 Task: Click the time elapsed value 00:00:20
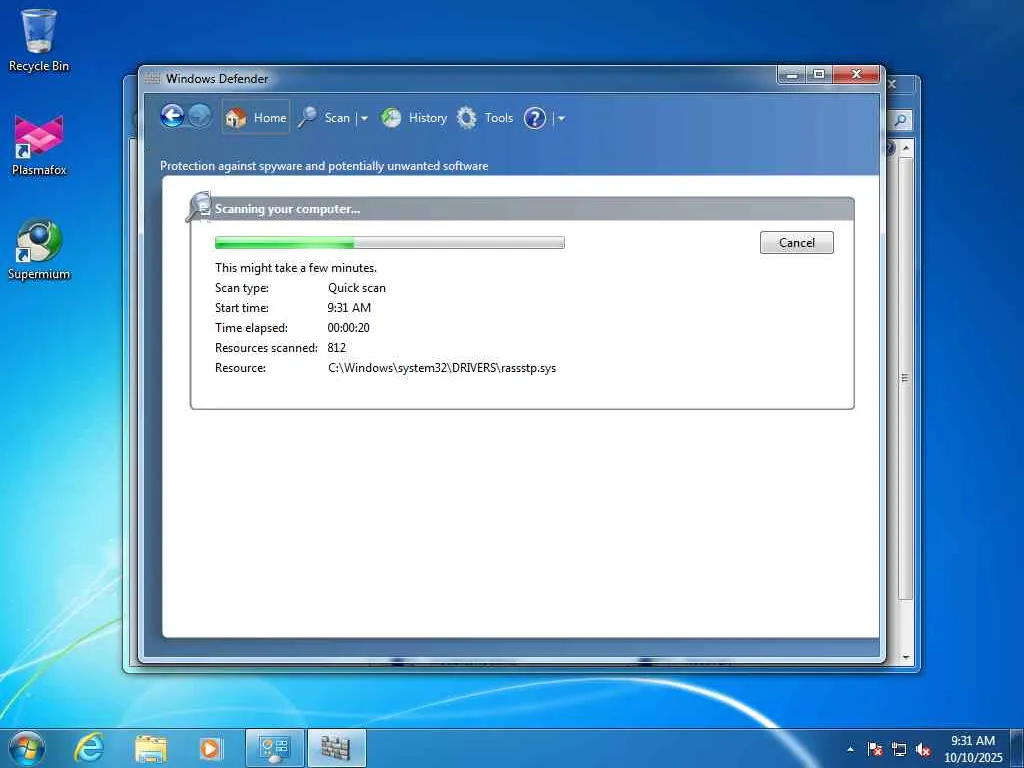tap(348, 328)
